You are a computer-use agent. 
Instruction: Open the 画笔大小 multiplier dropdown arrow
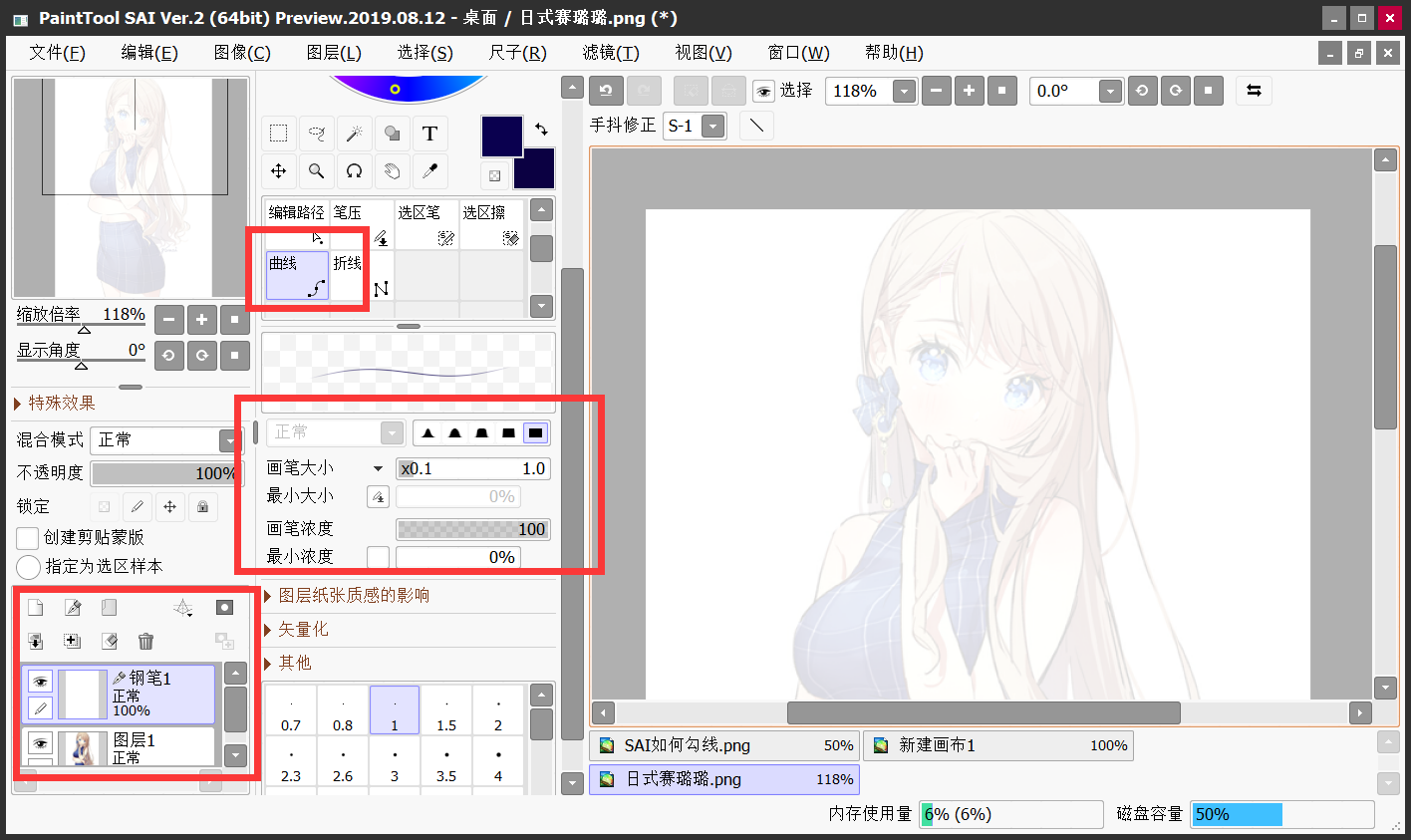click(x=378, y=468)
